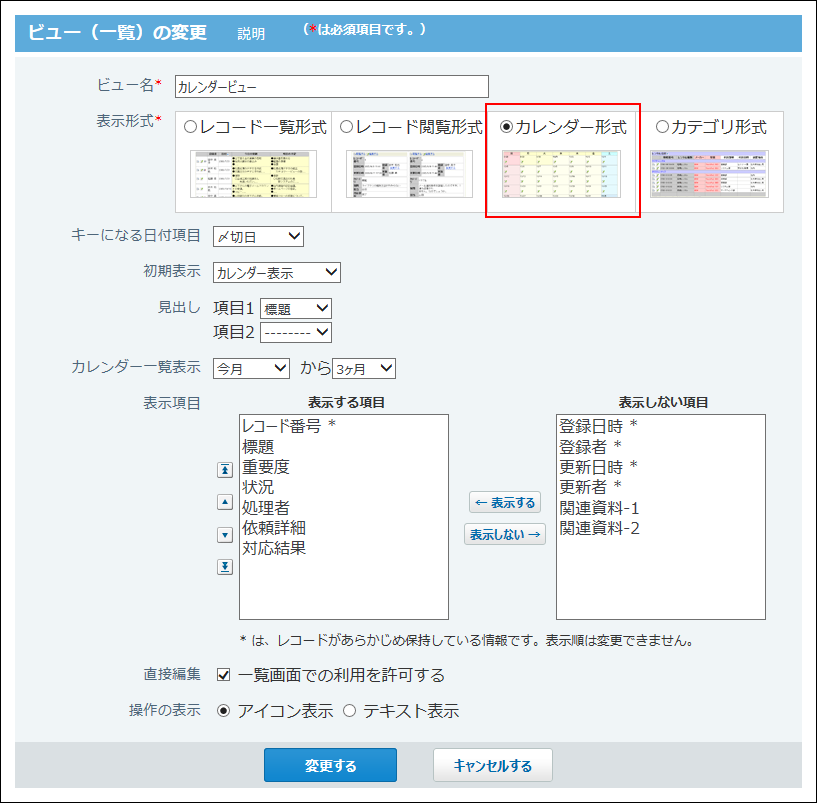The image size is (817, 803).
Task: Click the record list format thumbnail
Action: [x=253, y=174]
